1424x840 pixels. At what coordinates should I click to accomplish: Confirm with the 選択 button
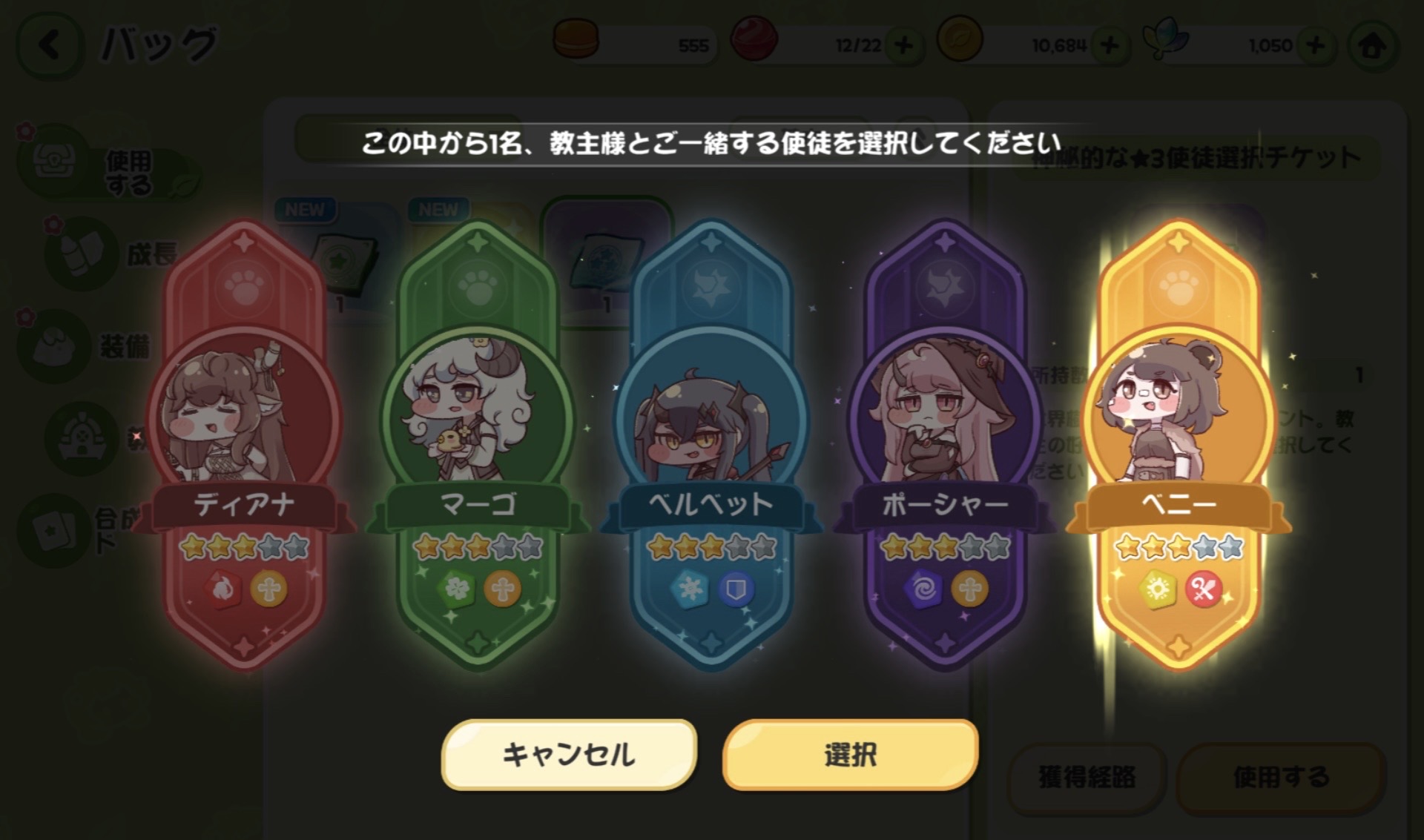click(850, 755)
